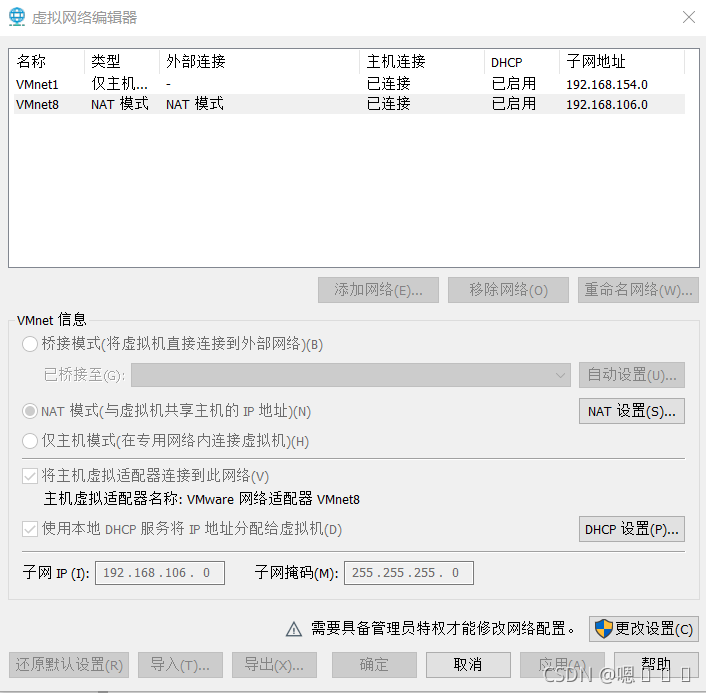Click the 子网地址 column header
Viewport: 706px width, 693px height.
622,61
